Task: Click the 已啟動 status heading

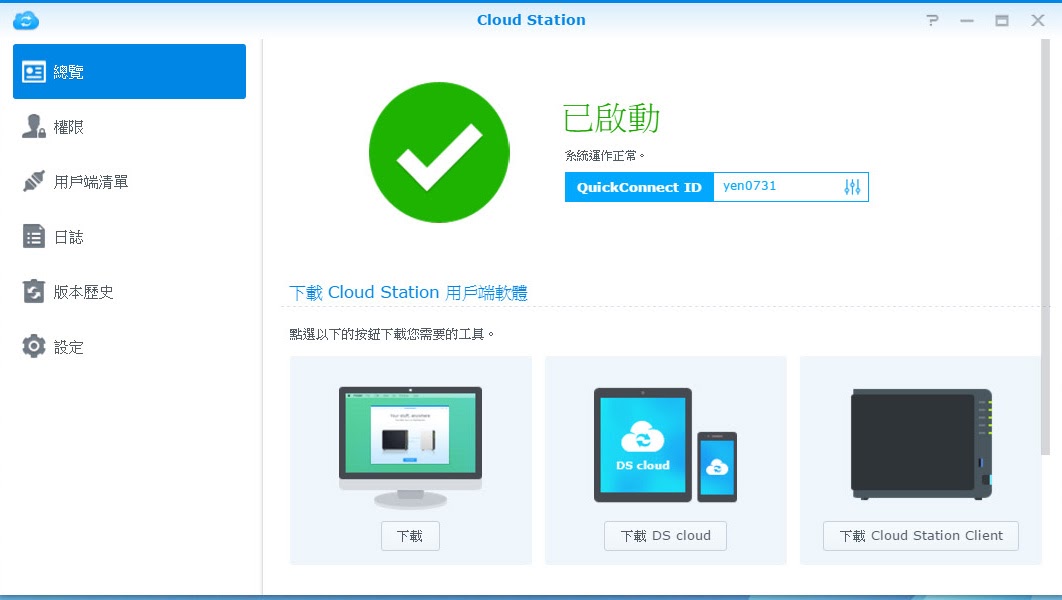Action: (x=611, y=118)
